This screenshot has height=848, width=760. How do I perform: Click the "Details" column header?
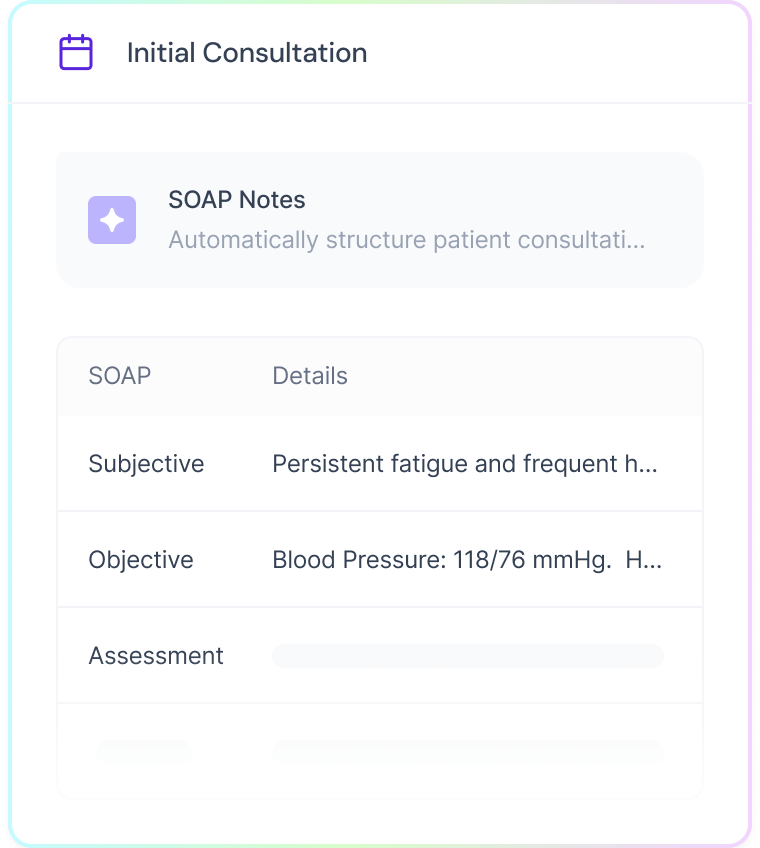[310, 376]
